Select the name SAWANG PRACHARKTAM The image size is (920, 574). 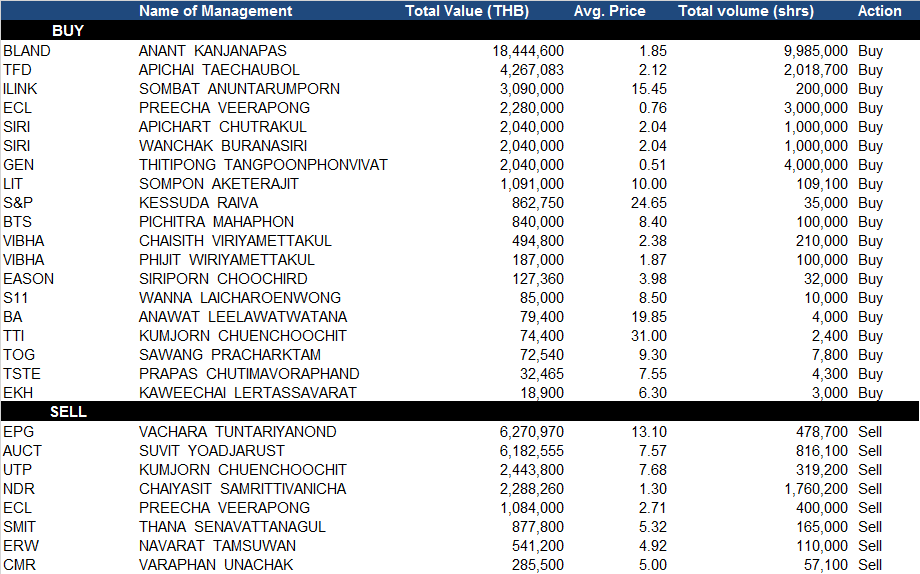(229, 354)
